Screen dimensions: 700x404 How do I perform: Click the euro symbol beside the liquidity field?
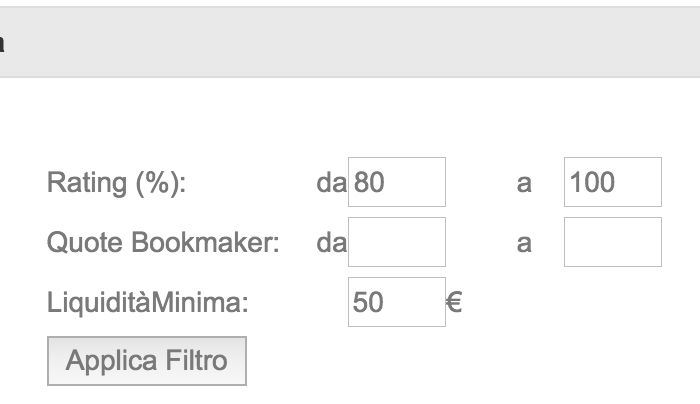454,302
